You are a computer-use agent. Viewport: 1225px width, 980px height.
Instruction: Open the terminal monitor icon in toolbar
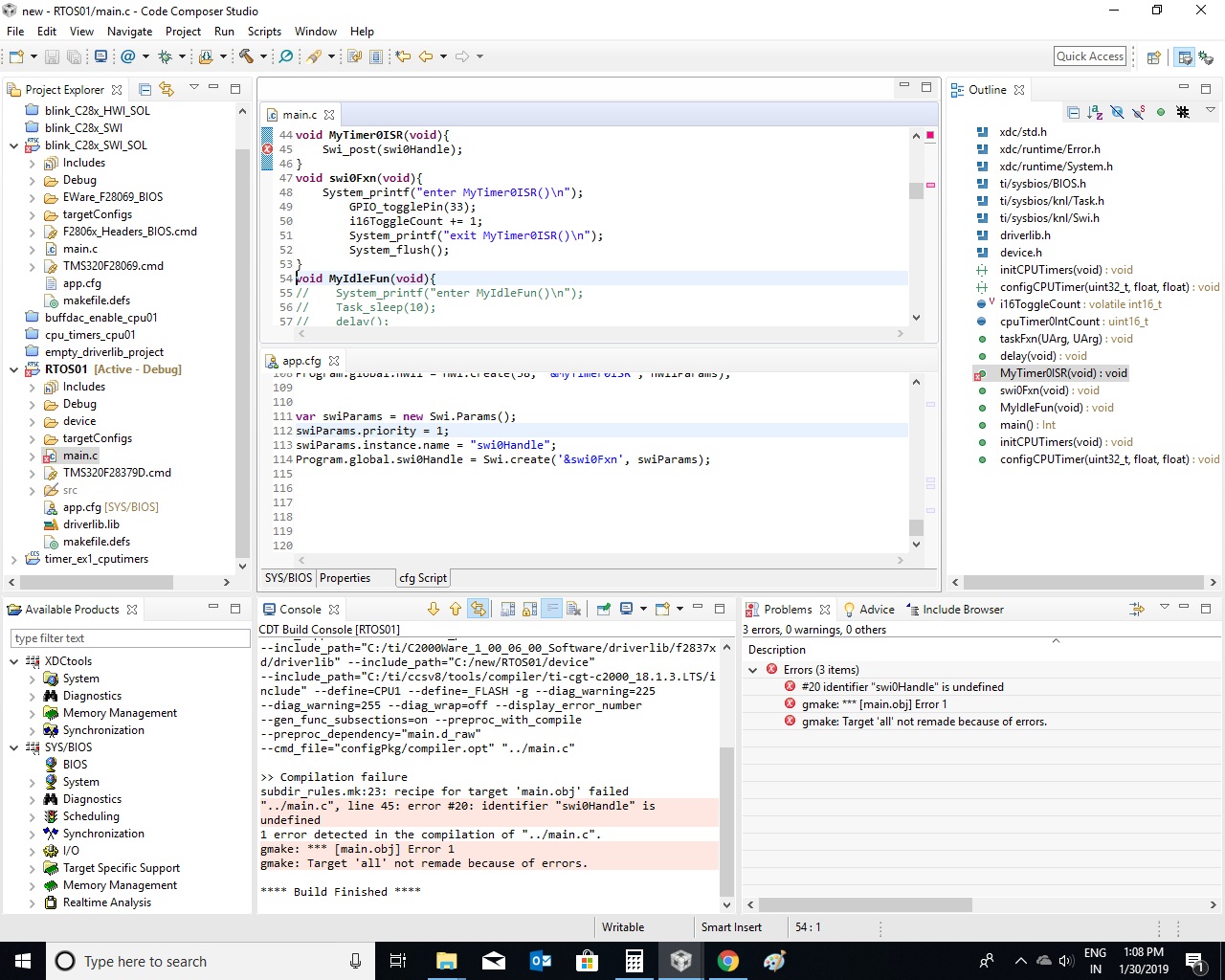[100, 56]
